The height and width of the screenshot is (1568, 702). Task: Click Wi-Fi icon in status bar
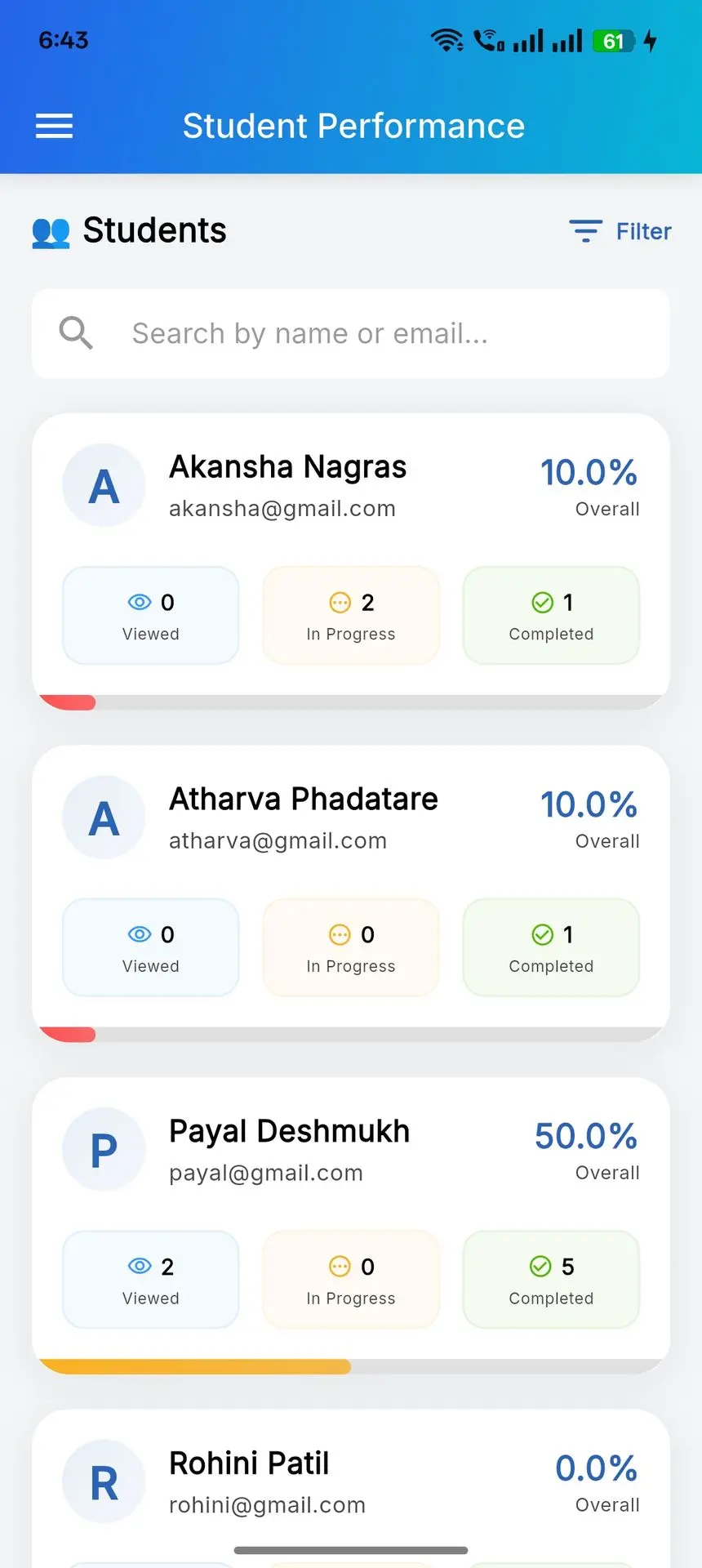(x=447, y=40)
